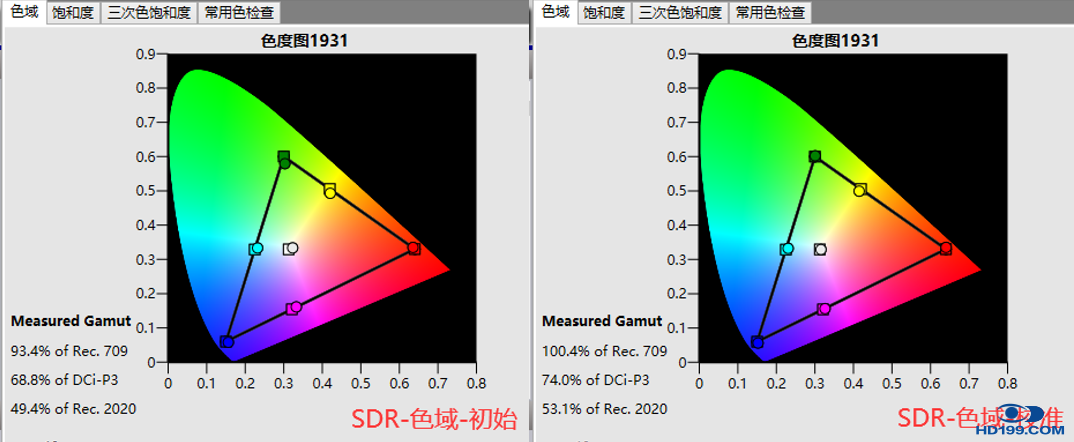Click the magenta marker on the left chart
1074x442 pixels.
click(x=294, y=308)
